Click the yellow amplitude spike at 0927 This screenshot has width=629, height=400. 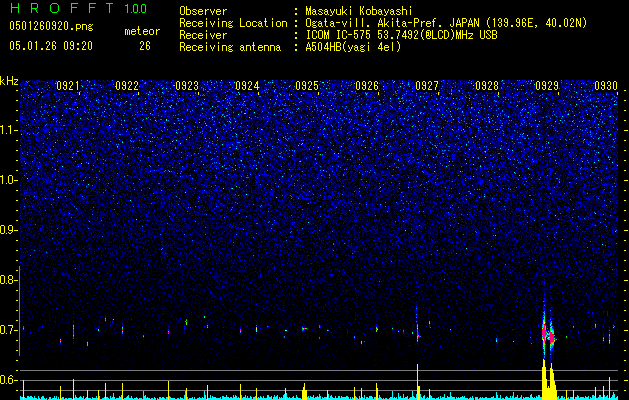click(418, 381)
